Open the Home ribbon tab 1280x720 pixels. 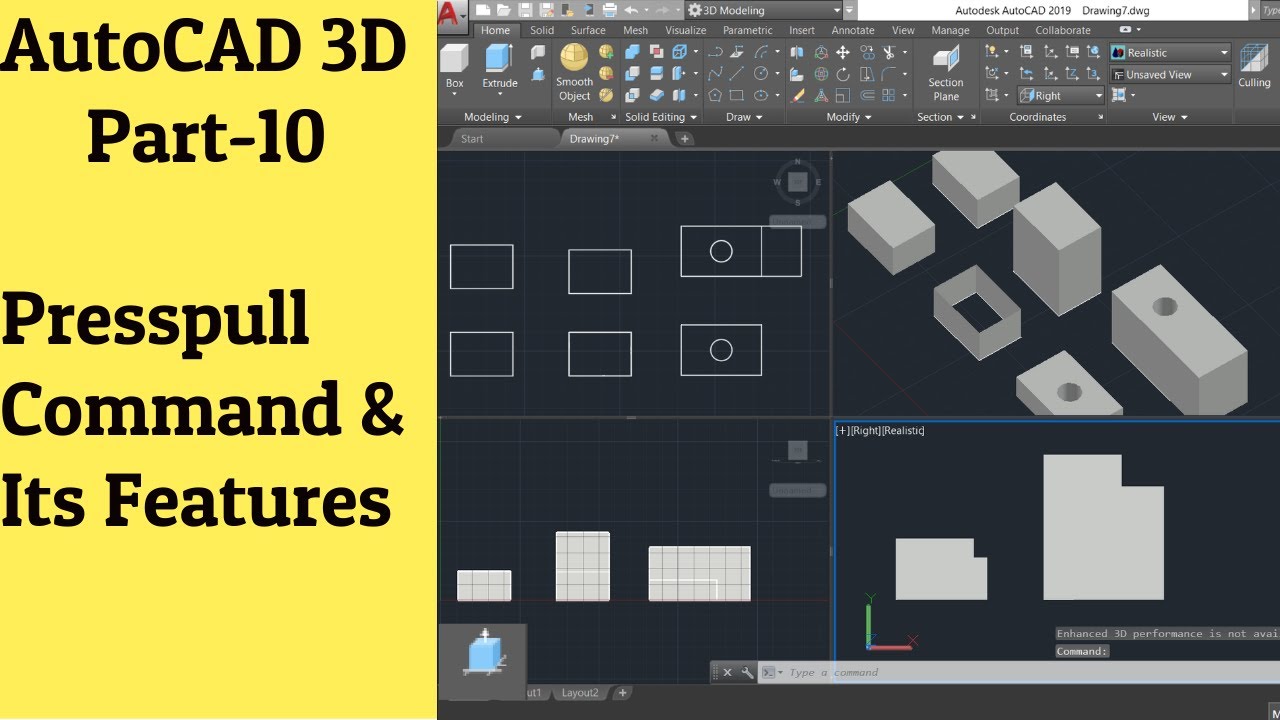coord(495,31)
